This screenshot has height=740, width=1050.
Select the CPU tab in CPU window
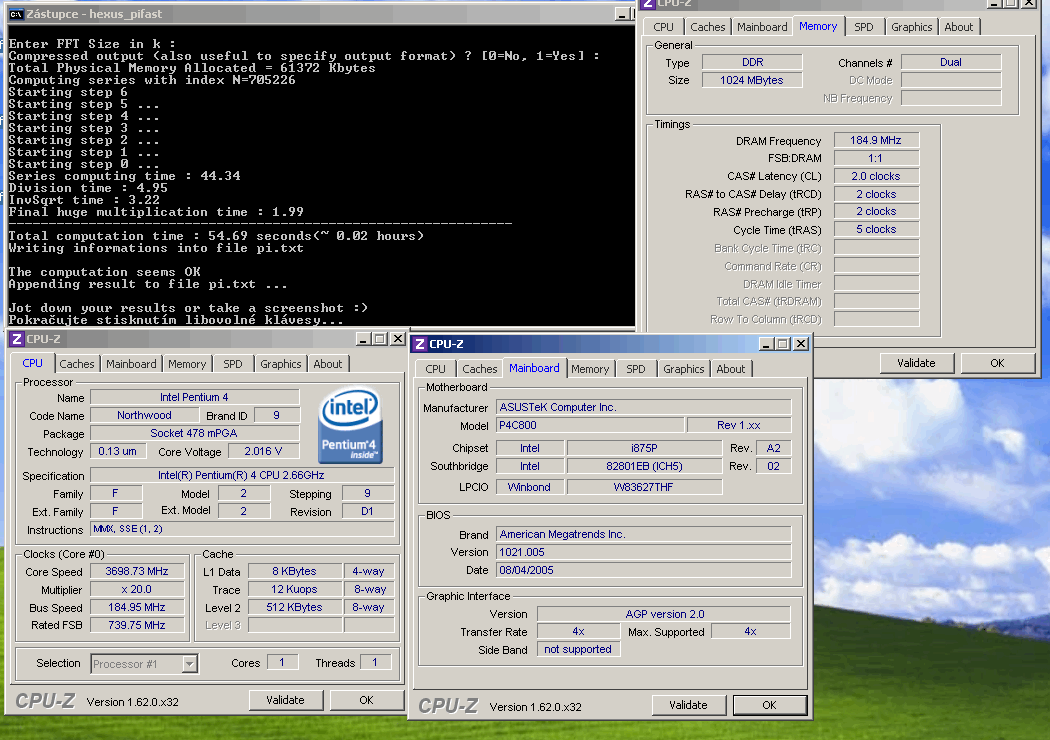[x=32, y=363]
